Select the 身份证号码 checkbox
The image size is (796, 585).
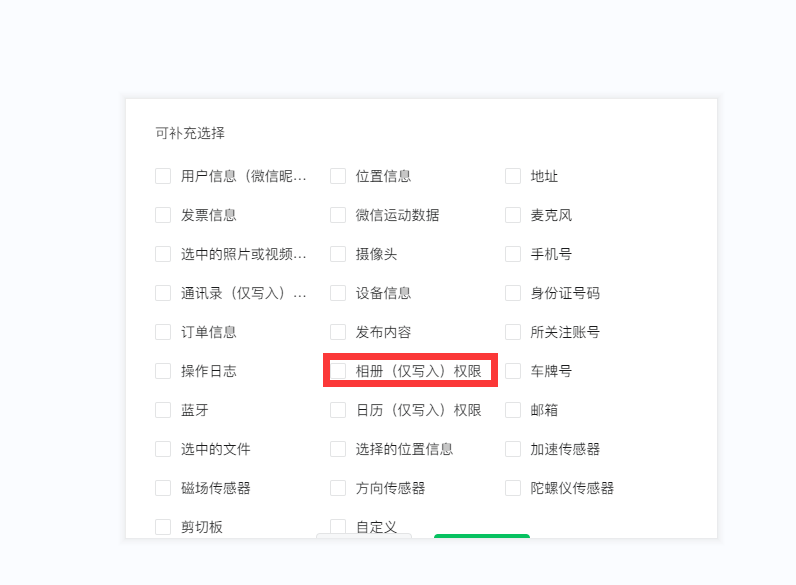[x=513, y=293]
